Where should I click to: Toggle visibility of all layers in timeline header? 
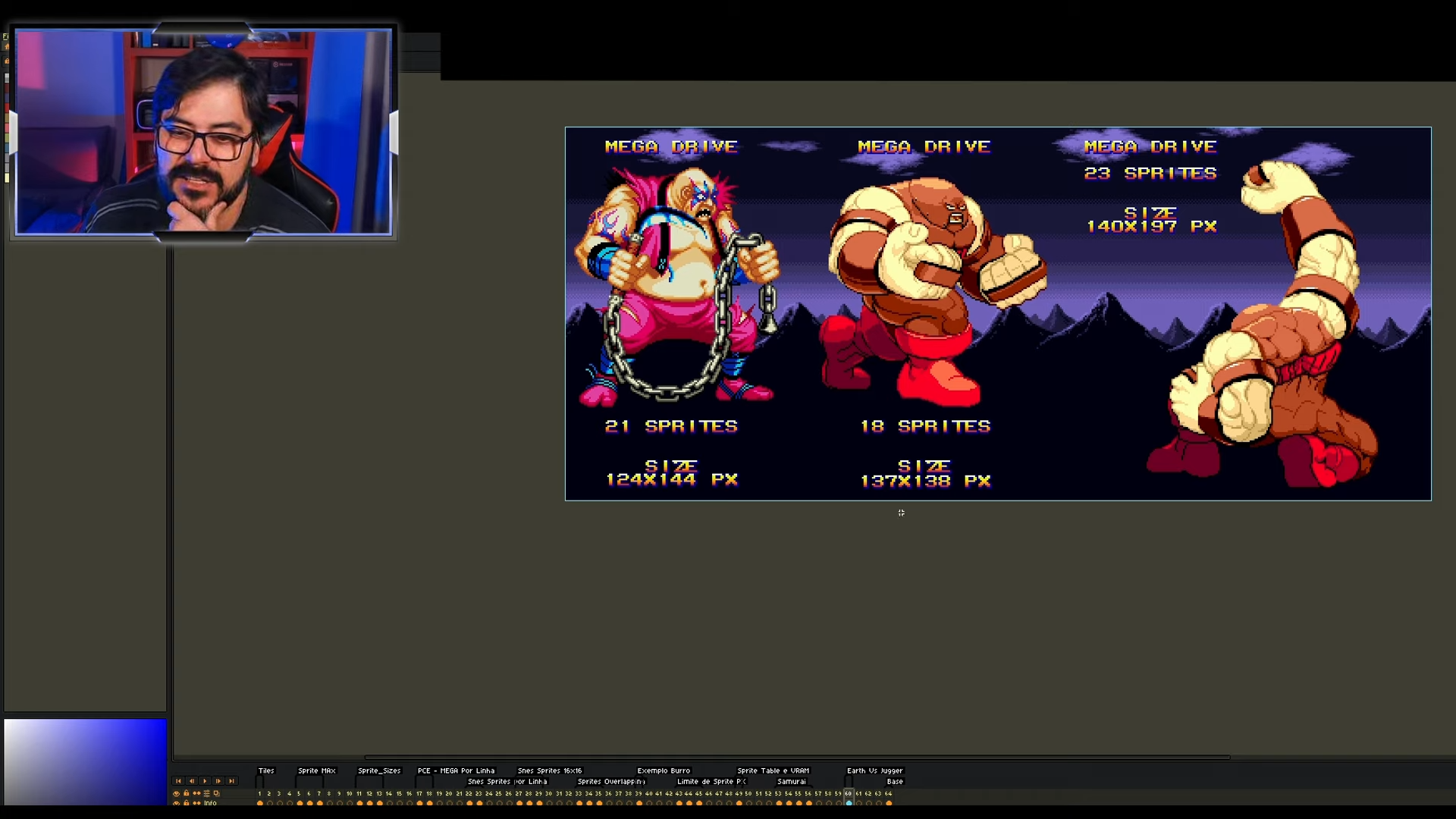click(x=177, y=793)
